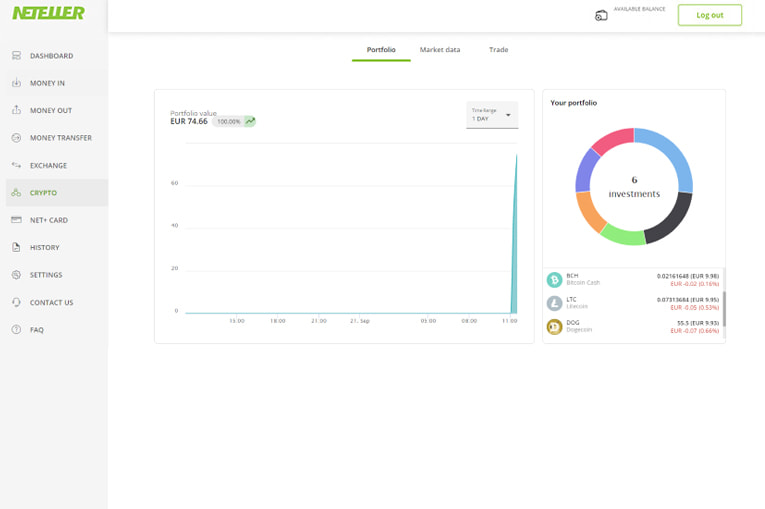Click the purple donut chart segment

[x=586, y=170]
